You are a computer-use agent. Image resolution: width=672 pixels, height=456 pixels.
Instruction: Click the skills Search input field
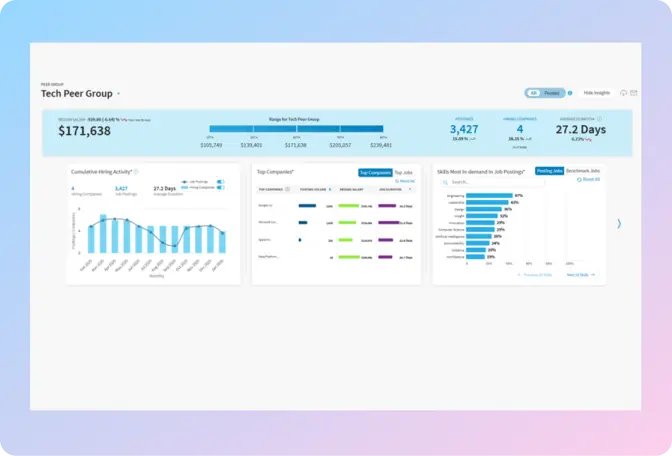tap(492, 182)
